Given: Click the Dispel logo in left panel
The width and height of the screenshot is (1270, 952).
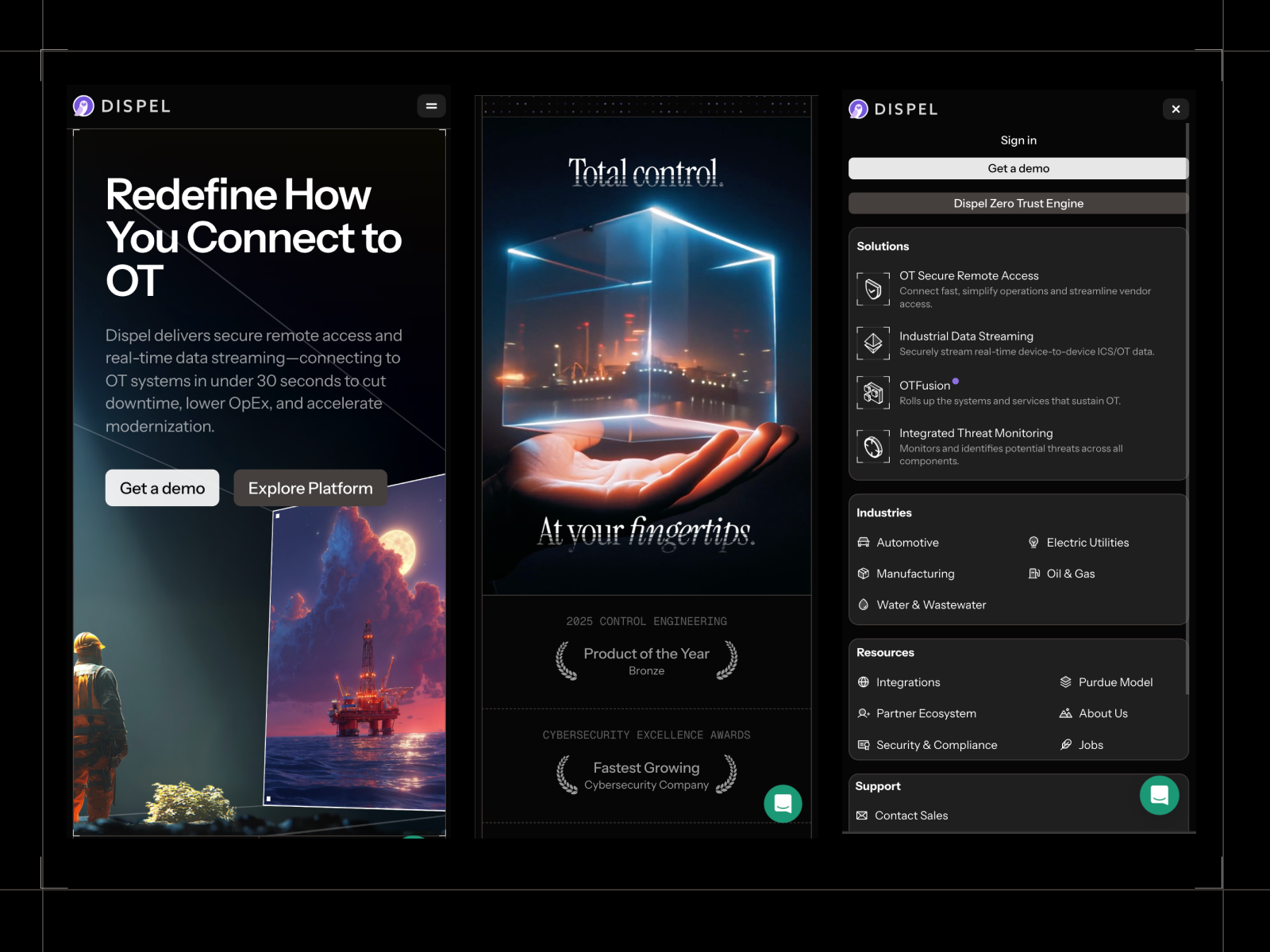Looking at the screenshot, I should tap(121, 106).
